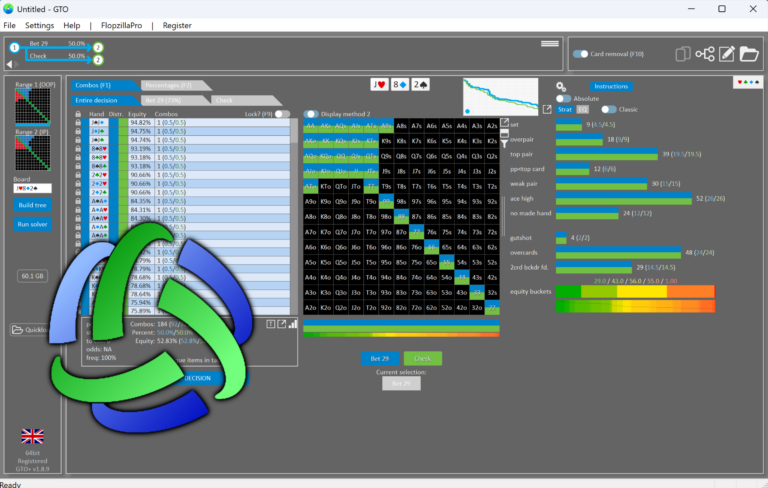Screen dimensions: 768x488
Task: Expand the hamburger lines panel handle
Action: (550, 44)
